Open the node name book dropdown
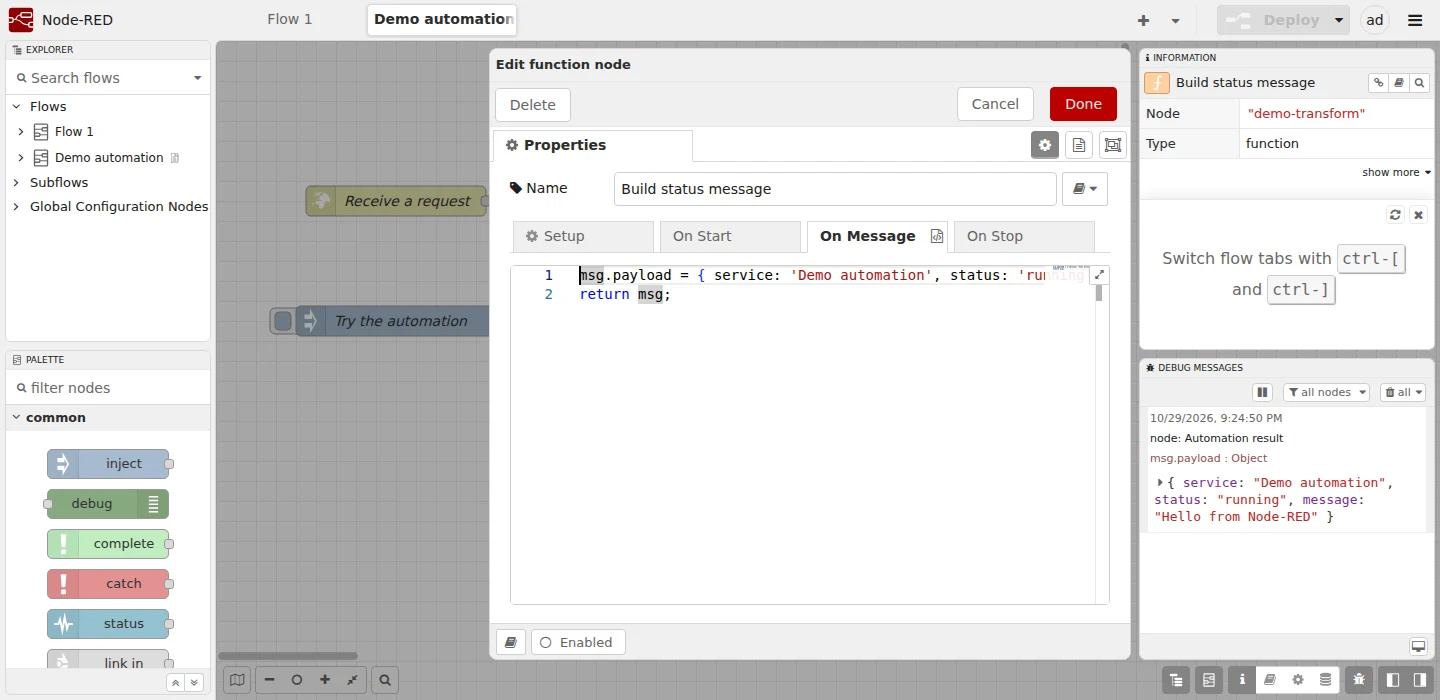The width and height of the screenshot is (1440, 700). coord(1085,188)
